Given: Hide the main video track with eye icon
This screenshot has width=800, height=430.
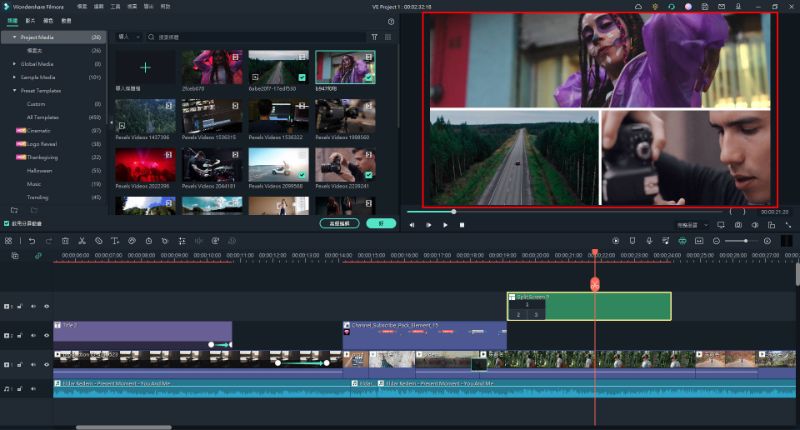Looking at the screenshot, I should tap(46, 365).
